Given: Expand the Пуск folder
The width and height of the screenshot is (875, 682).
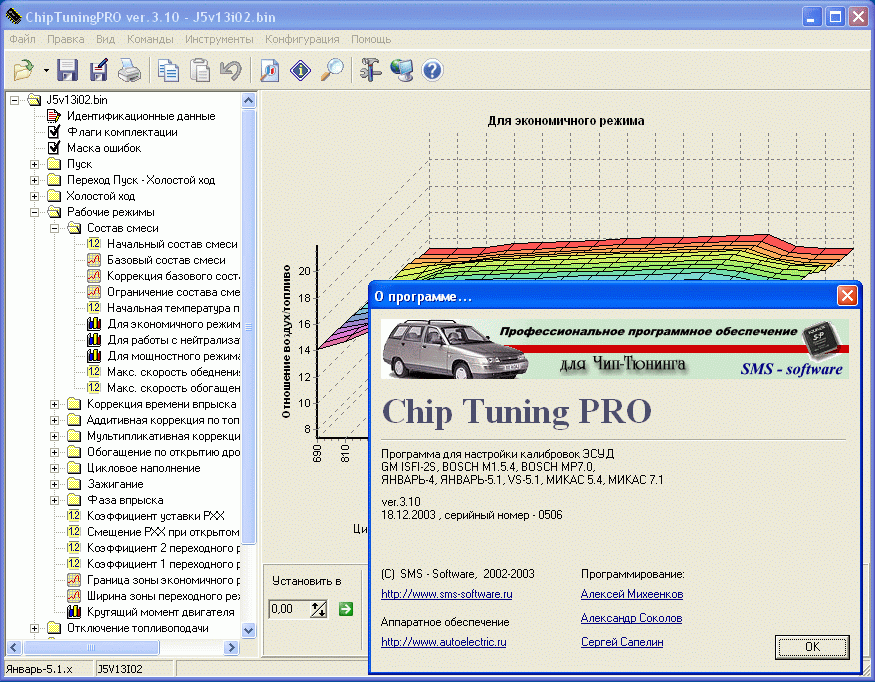Looking at the screenshot, I should [x=35, y=164].
